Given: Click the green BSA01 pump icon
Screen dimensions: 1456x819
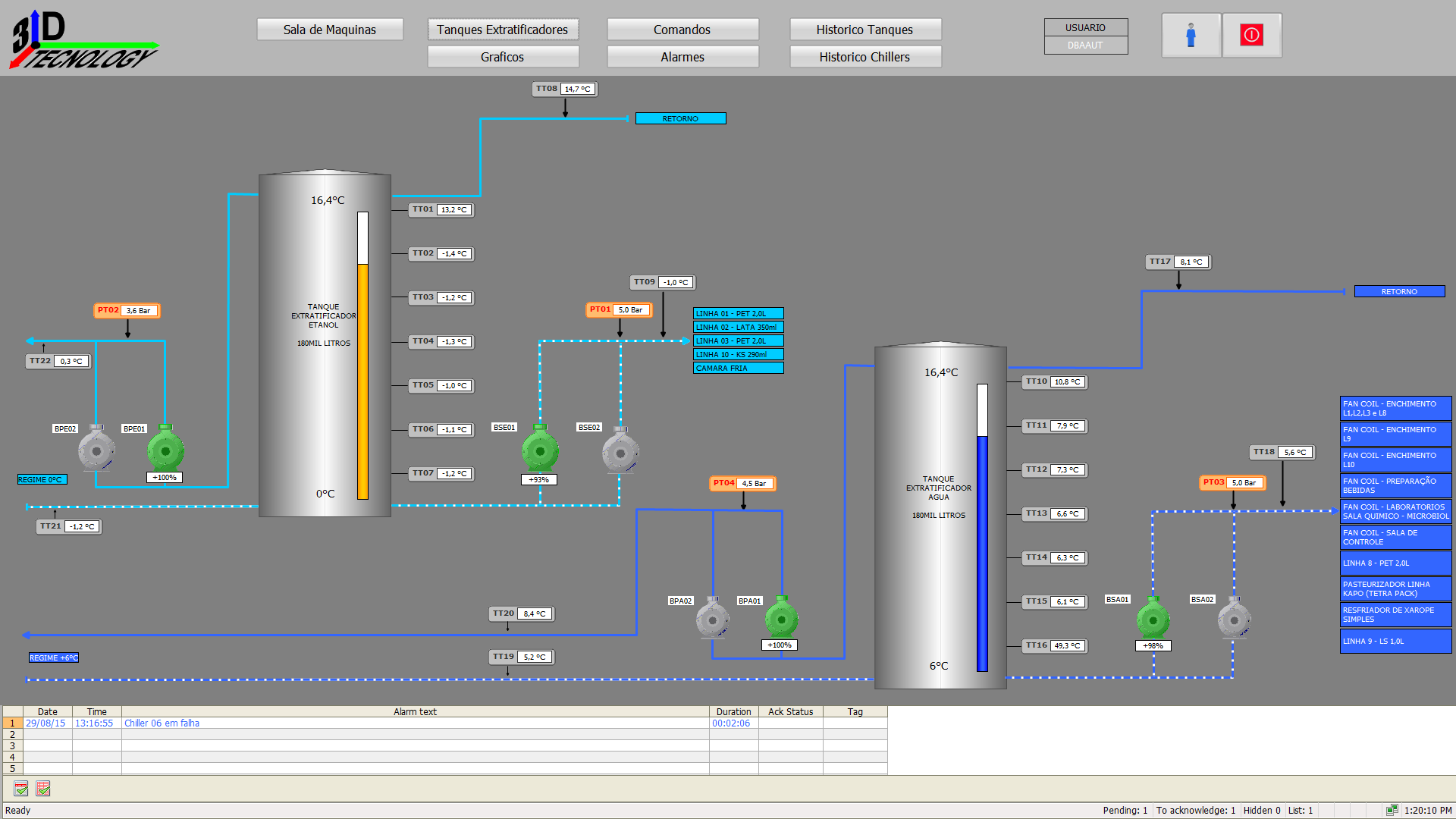Looking at the screenshot, I should coord(1153,618).
